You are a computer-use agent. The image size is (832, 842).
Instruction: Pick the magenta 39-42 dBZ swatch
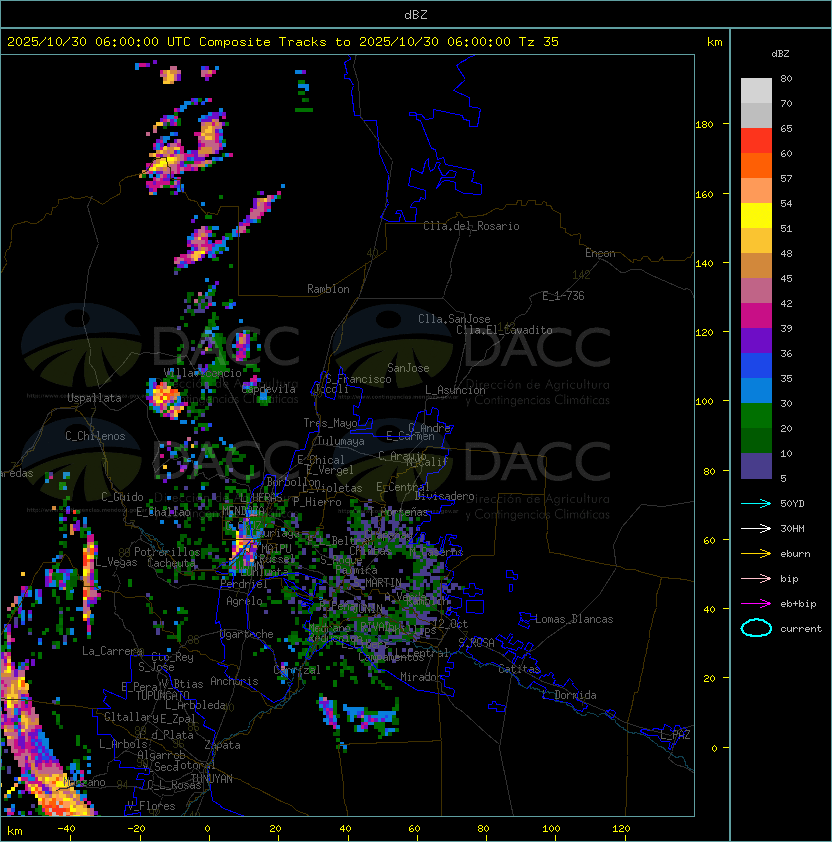(756, 316)
